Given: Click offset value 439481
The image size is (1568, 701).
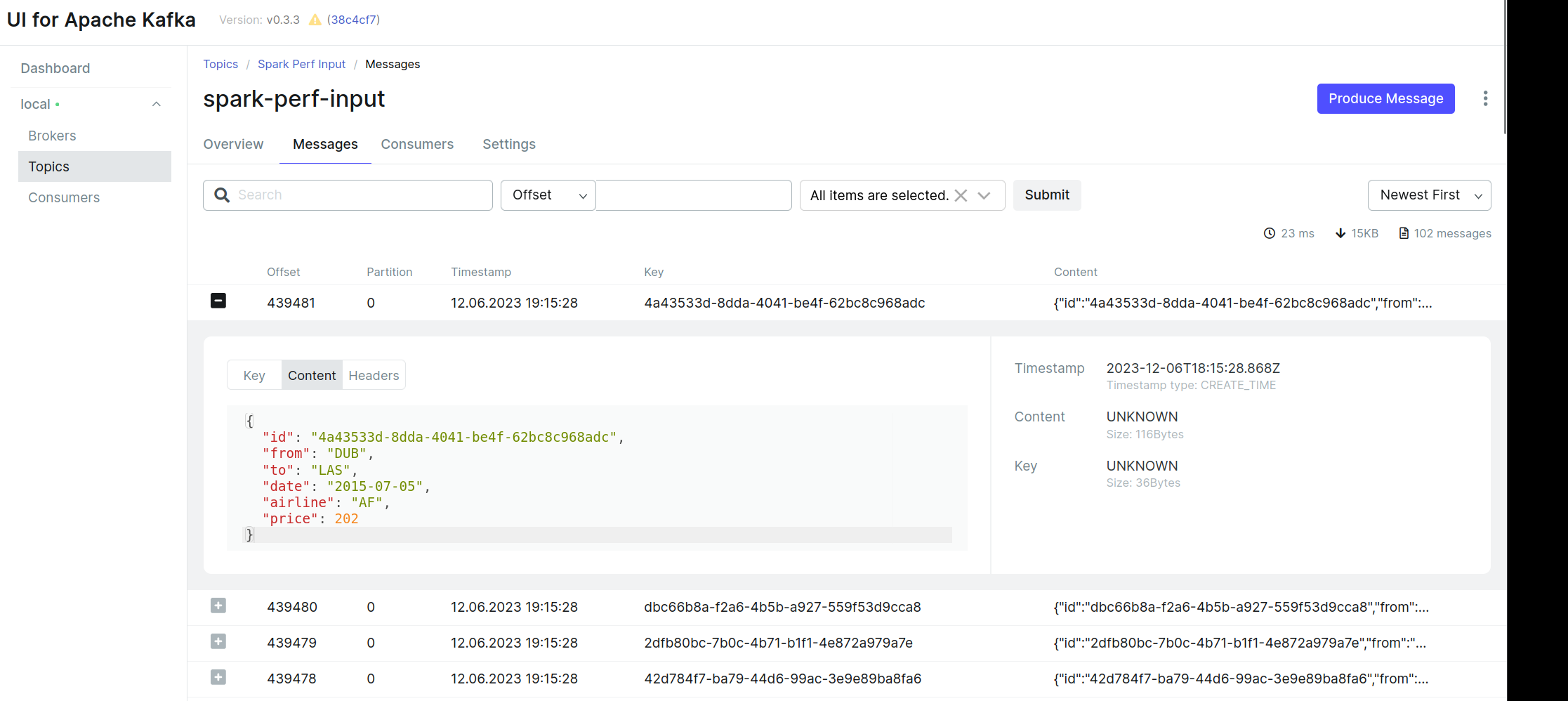Looking at the screenshot, I should coord(291,303).
